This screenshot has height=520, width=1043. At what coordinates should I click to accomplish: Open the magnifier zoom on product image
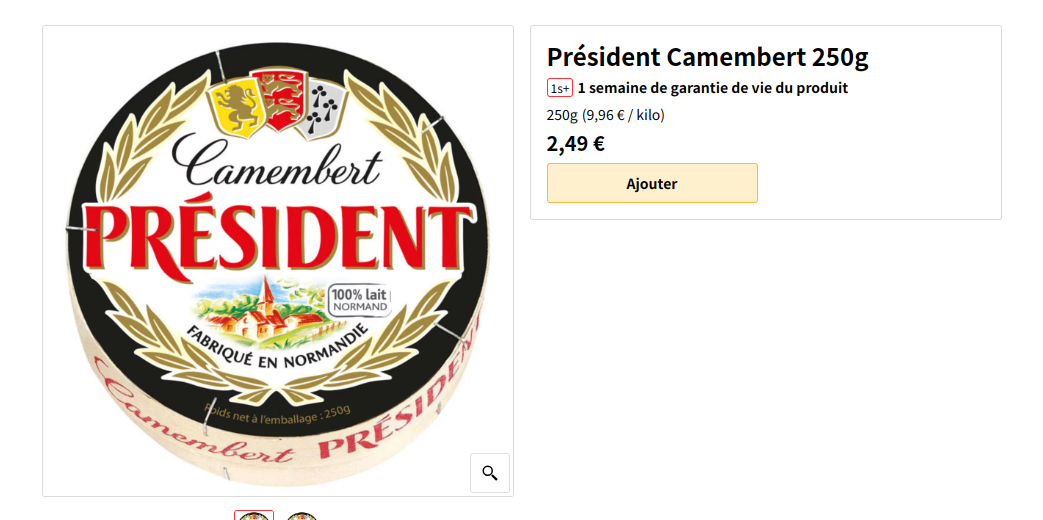pos(490,473)
